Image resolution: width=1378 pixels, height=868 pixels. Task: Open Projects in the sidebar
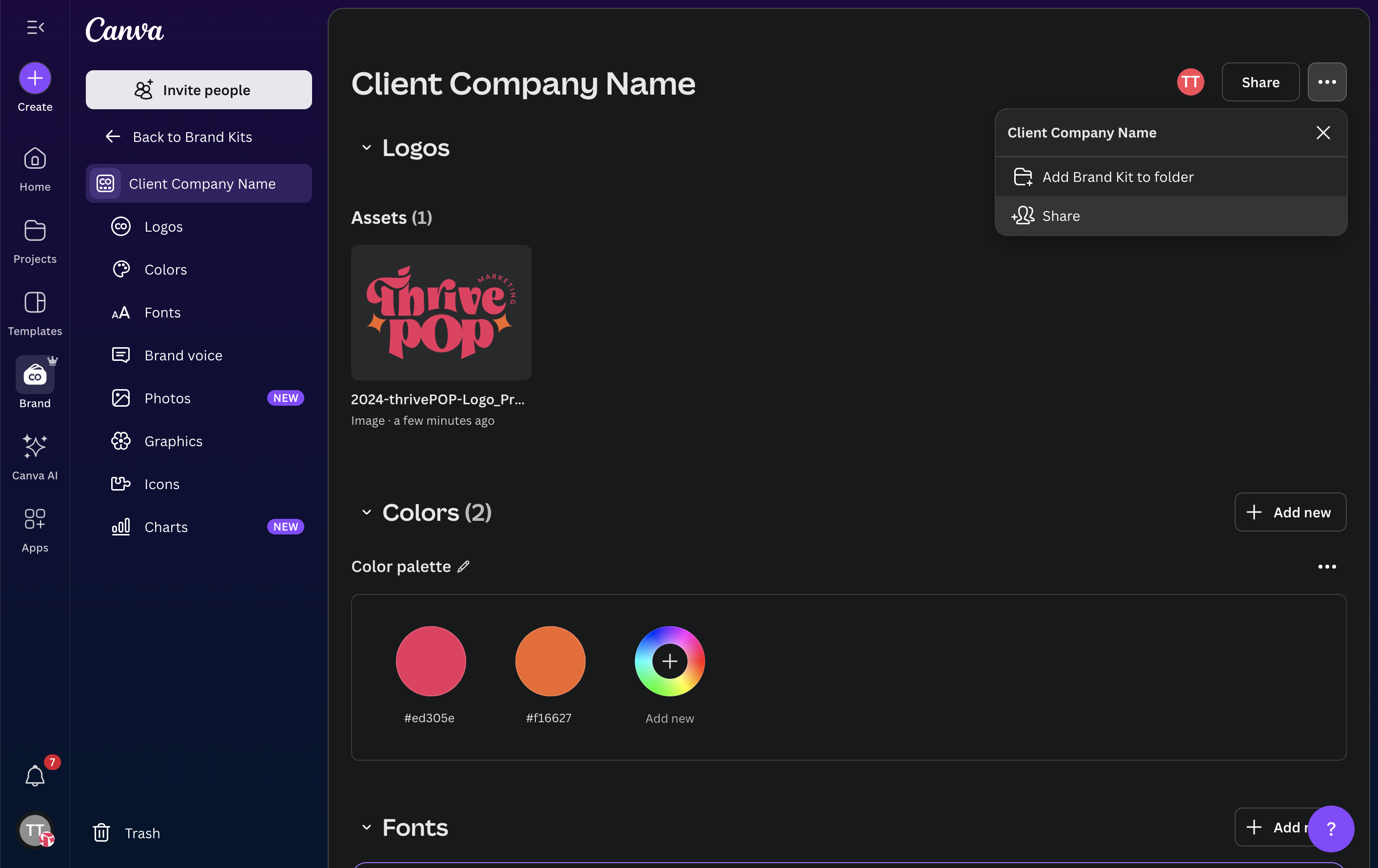(35, 241)
